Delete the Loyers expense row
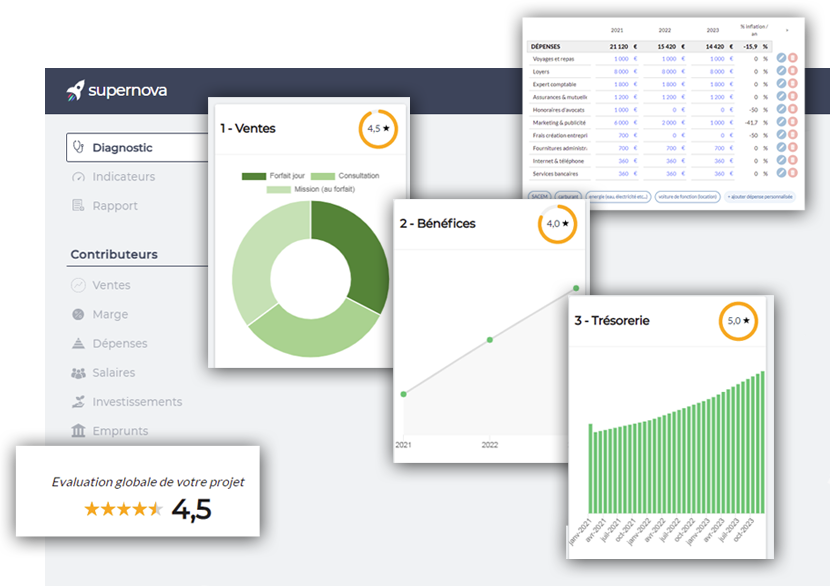The image size is (830, 586). (792, 72)
